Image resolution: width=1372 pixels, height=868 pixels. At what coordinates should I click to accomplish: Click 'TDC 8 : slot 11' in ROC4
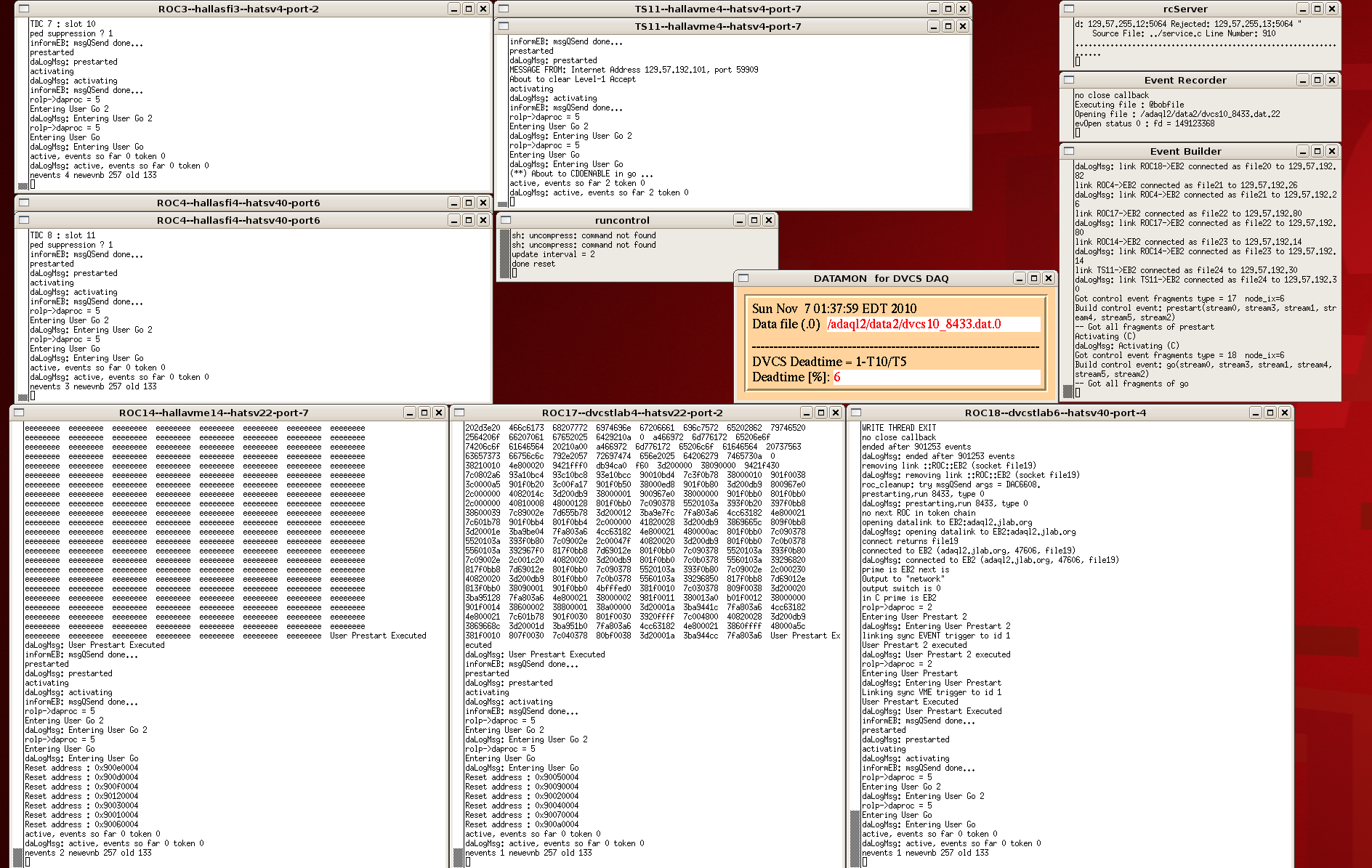[62, 235]
